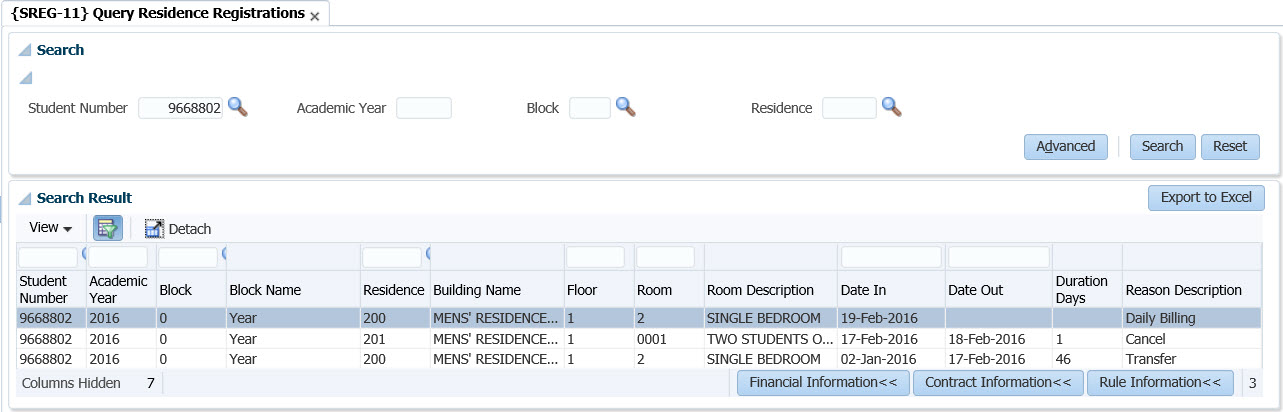
Task: Open the Contract Information section
Action: tap(997, 382)
